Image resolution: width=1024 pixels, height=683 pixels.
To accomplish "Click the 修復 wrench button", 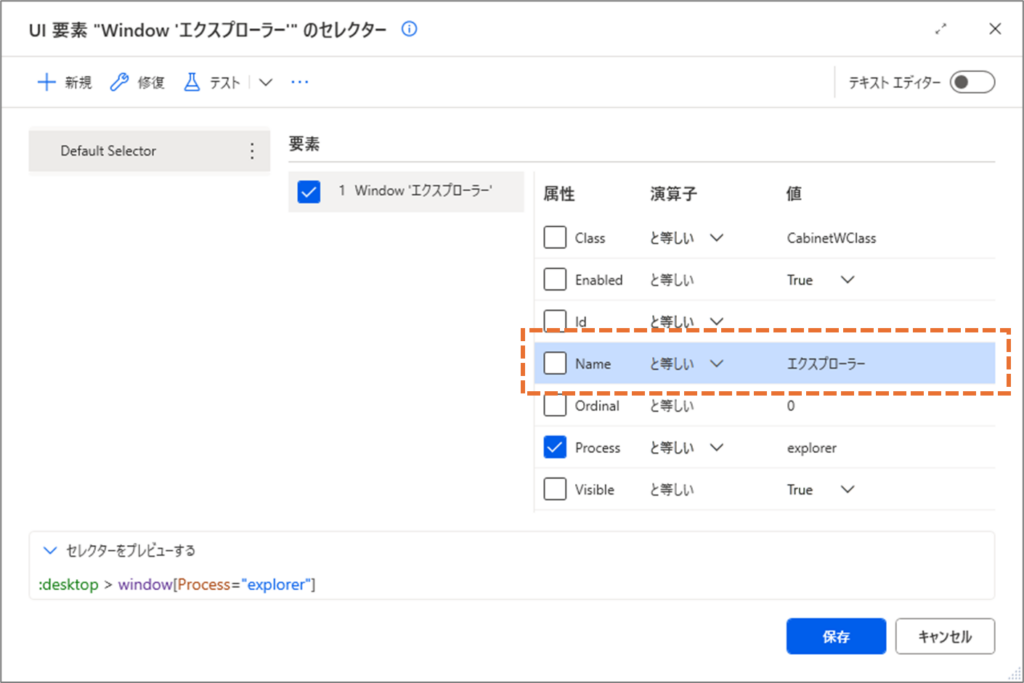I will (137, 82).
